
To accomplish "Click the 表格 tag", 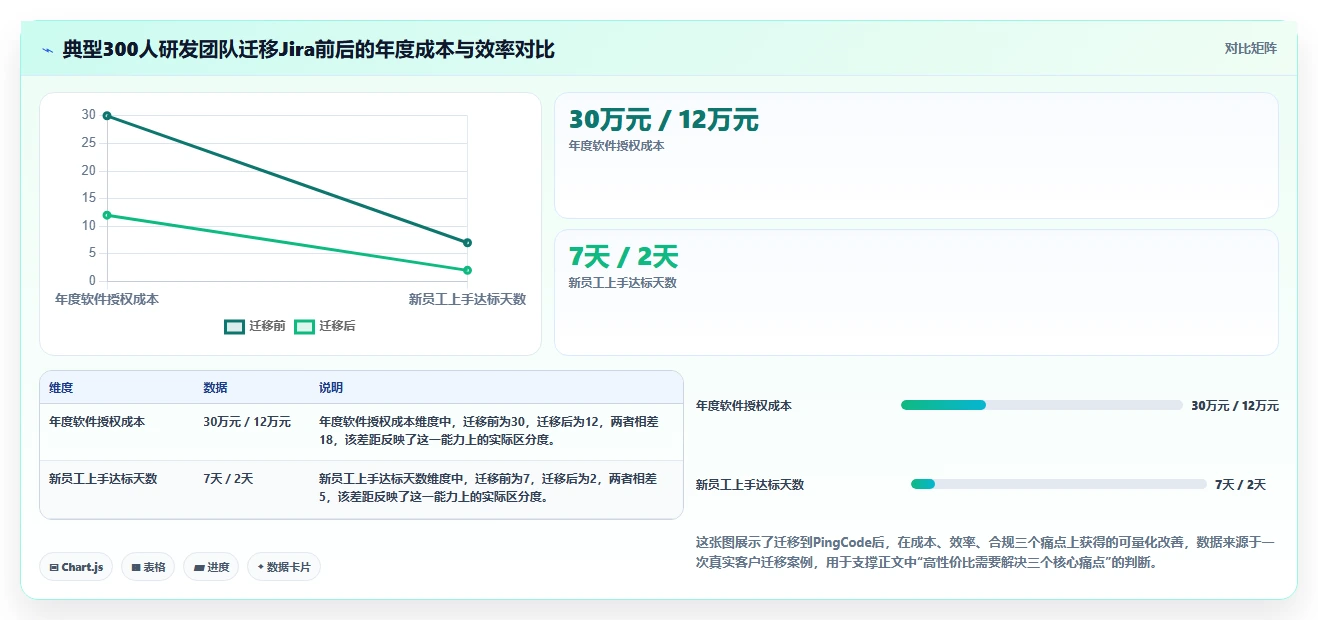I will 148,567.
